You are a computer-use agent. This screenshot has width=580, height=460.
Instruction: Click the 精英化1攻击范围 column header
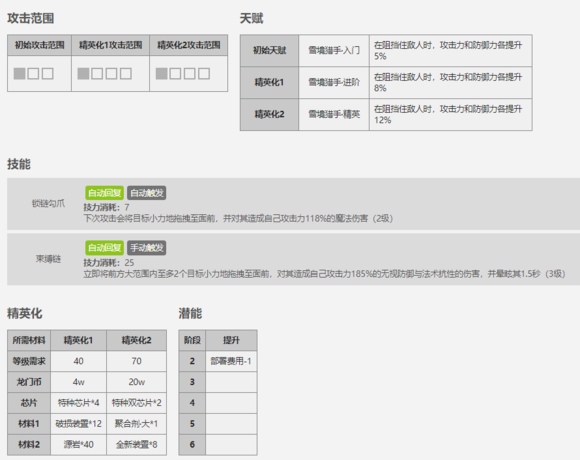(x=110, y=45)
